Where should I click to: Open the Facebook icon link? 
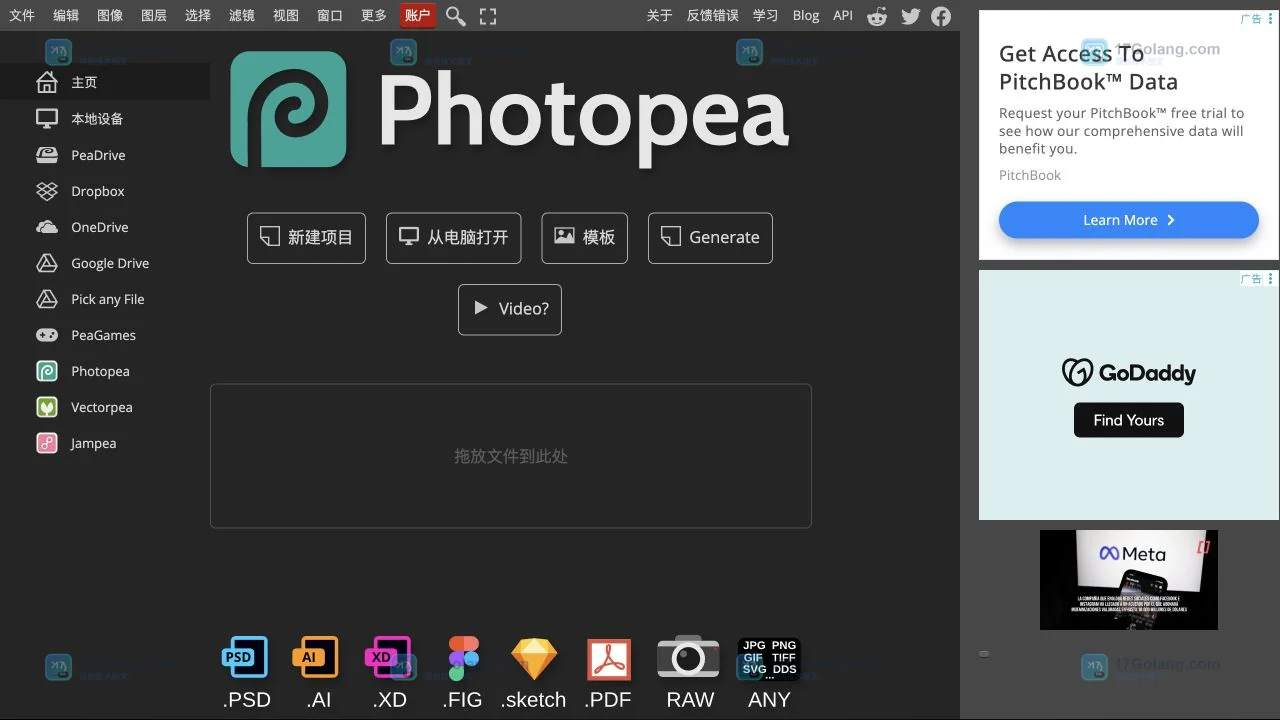(941, 16)
